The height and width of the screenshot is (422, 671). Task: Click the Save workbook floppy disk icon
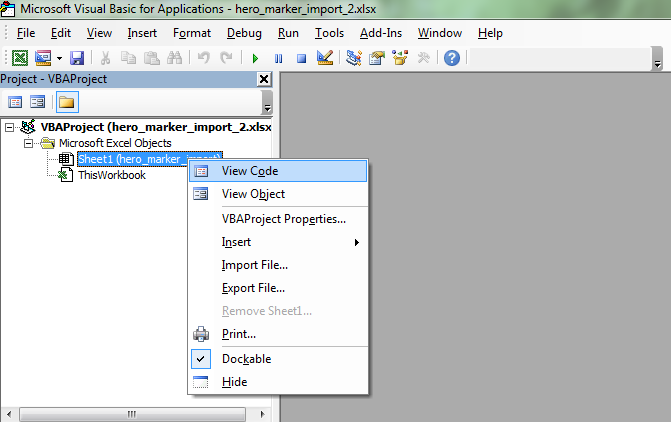point(77,58)
